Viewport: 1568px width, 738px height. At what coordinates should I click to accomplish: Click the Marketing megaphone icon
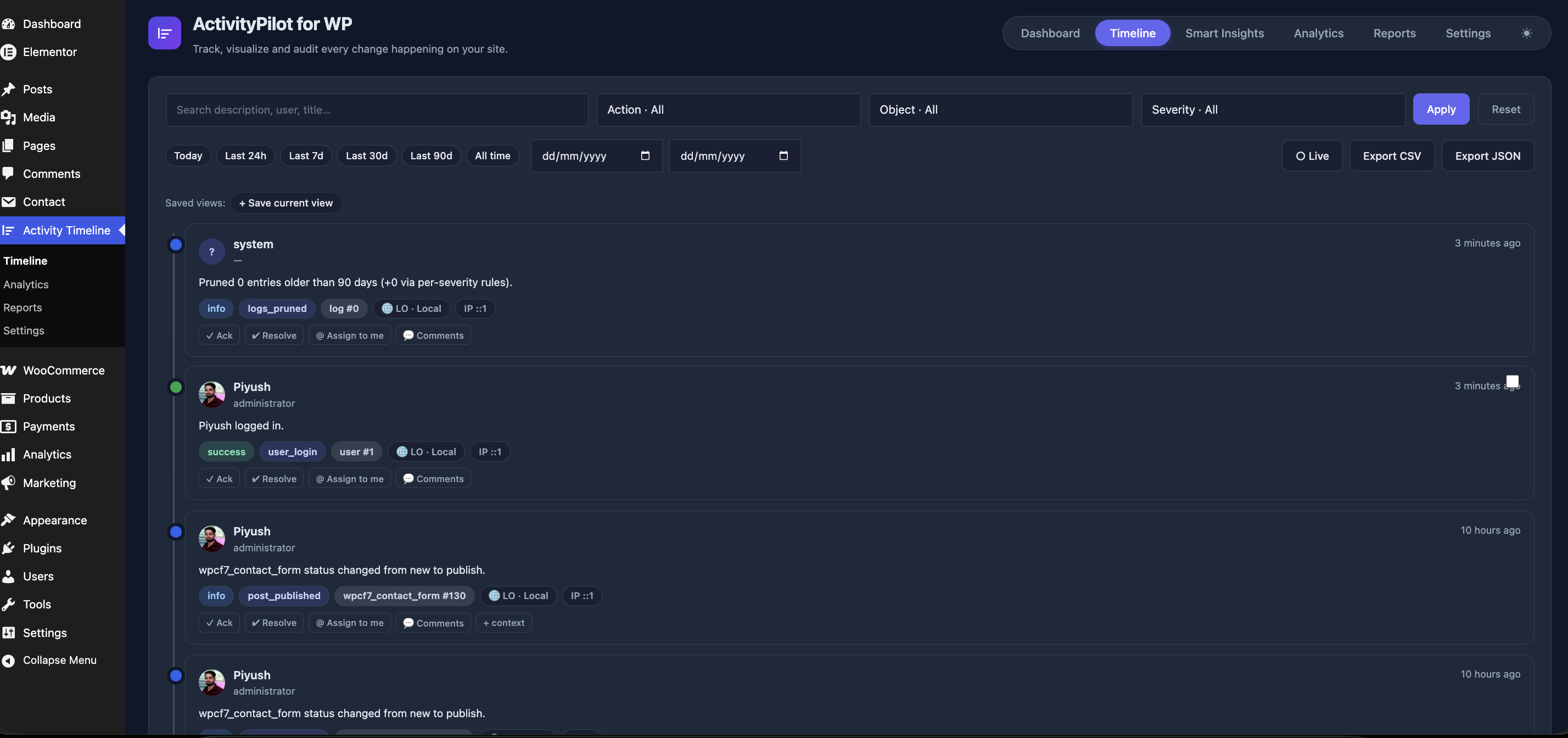click(x=8, y=483)
